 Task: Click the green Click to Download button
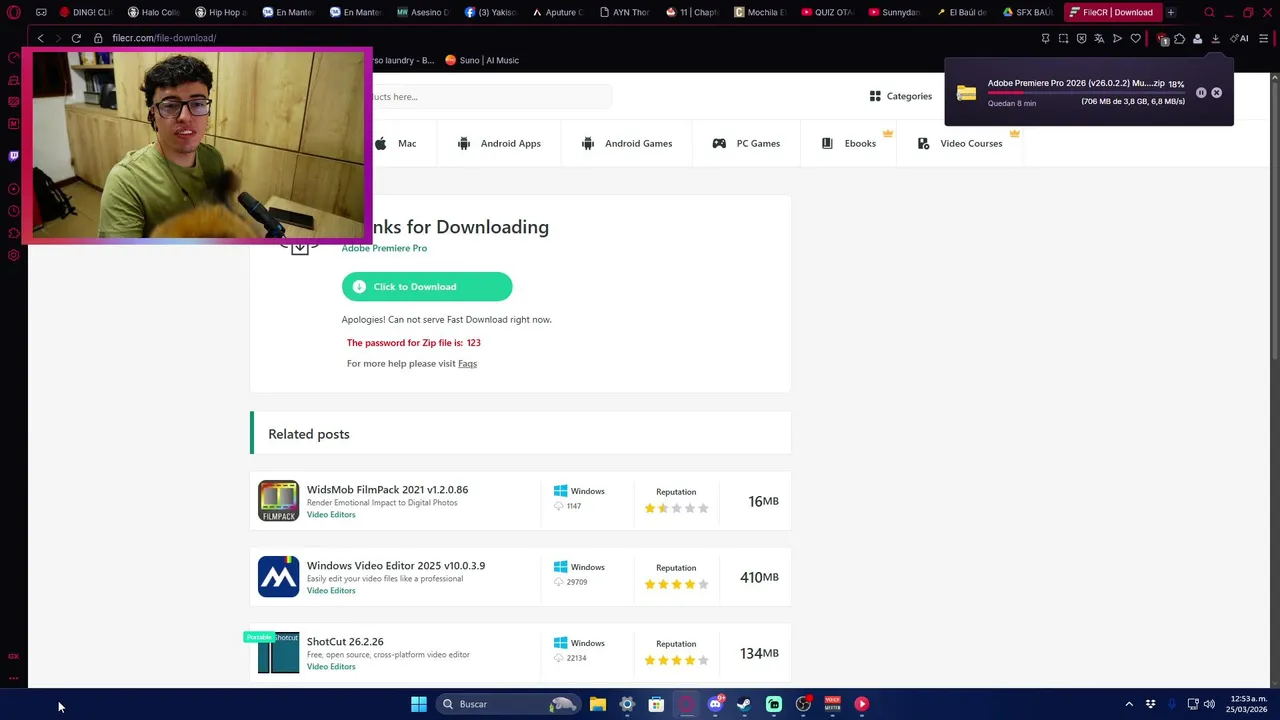tap(427, 287)
